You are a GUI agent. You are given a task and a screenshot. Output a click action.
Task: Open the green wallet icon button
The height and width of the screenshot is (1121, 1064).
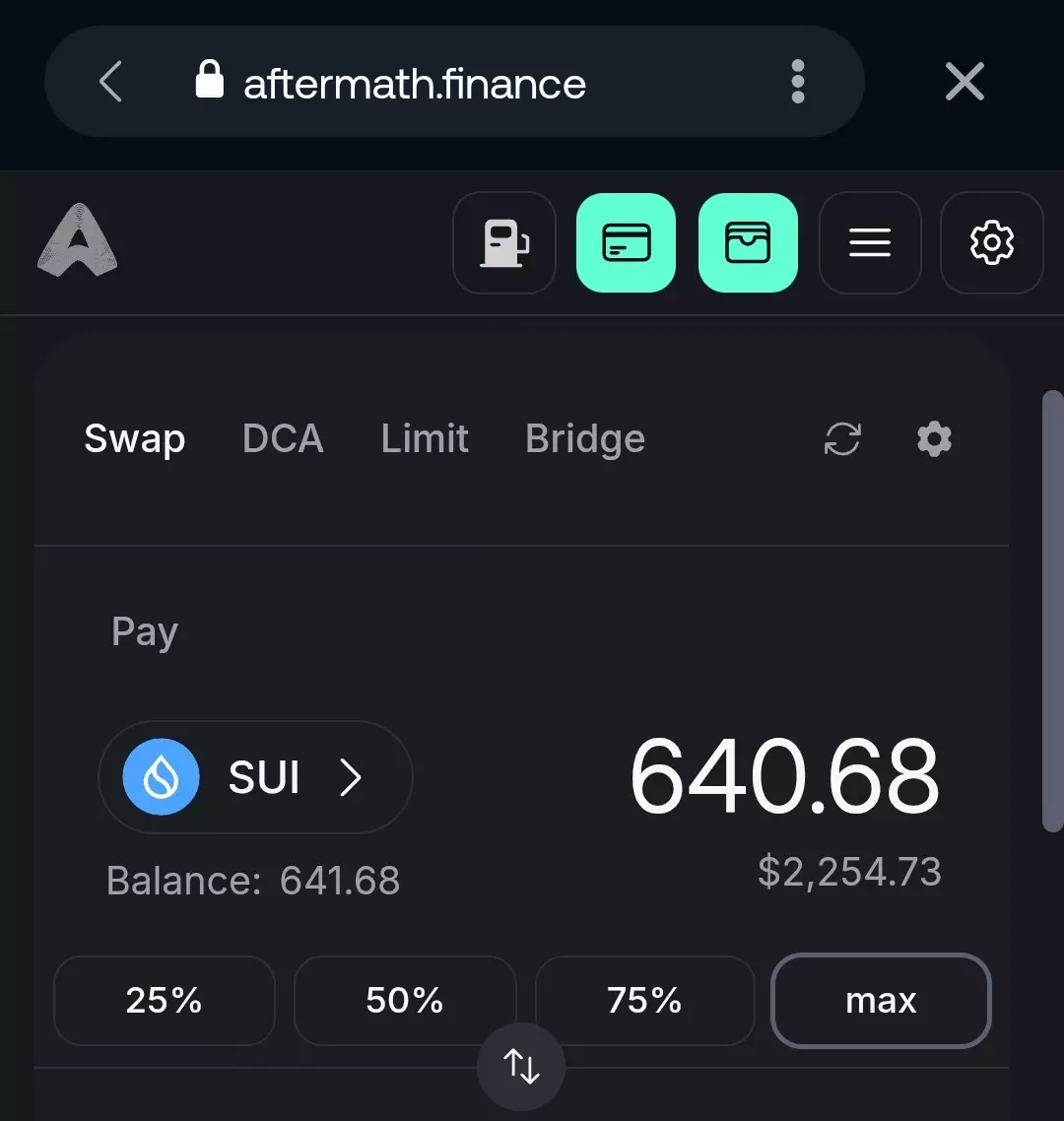tap(748, 243)
